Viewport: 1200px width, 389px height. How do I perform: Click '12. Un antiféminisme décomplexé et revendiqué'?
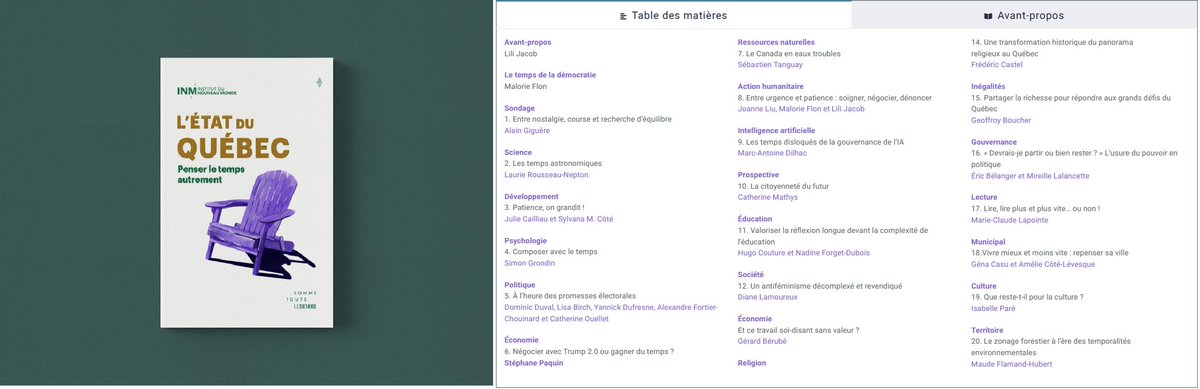click(820, 285)
